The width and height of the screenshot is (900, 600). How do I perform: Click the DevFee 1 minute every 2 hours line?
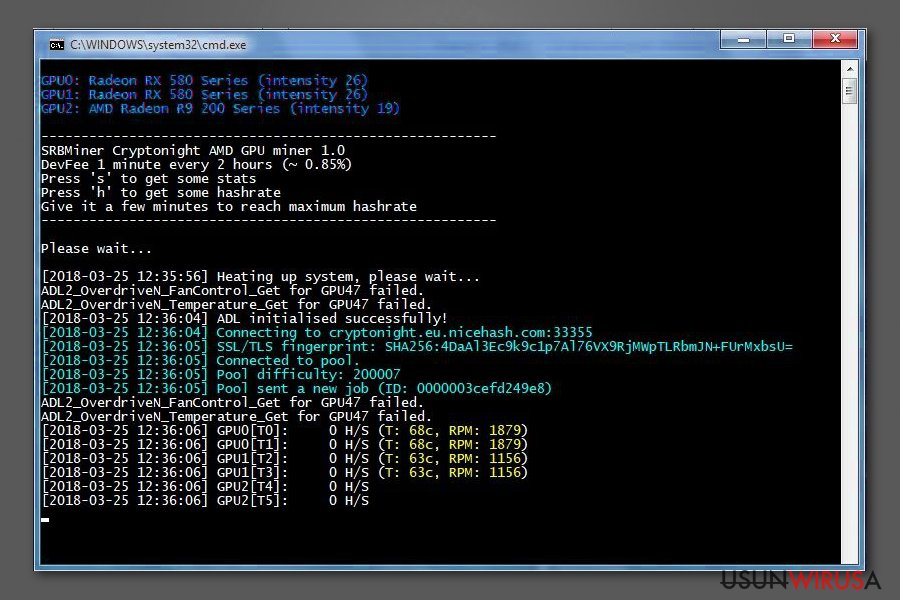pyautogui.click(x=196, y=164)
